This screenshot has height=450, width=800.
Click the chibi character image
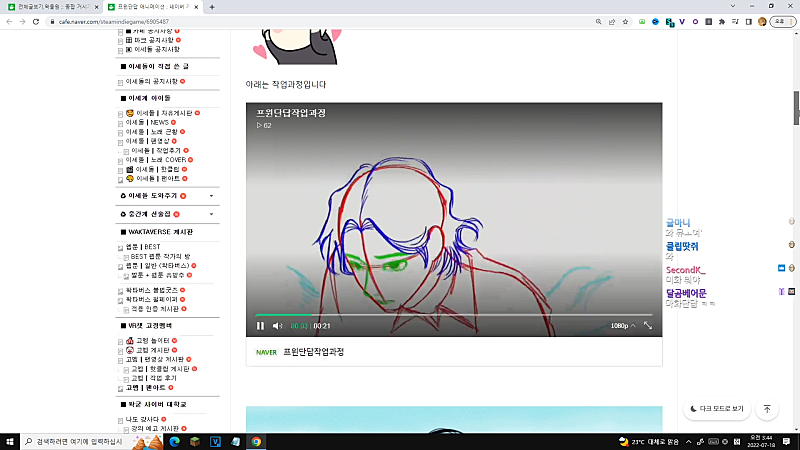pyautogui.click(x=298, y=47)
